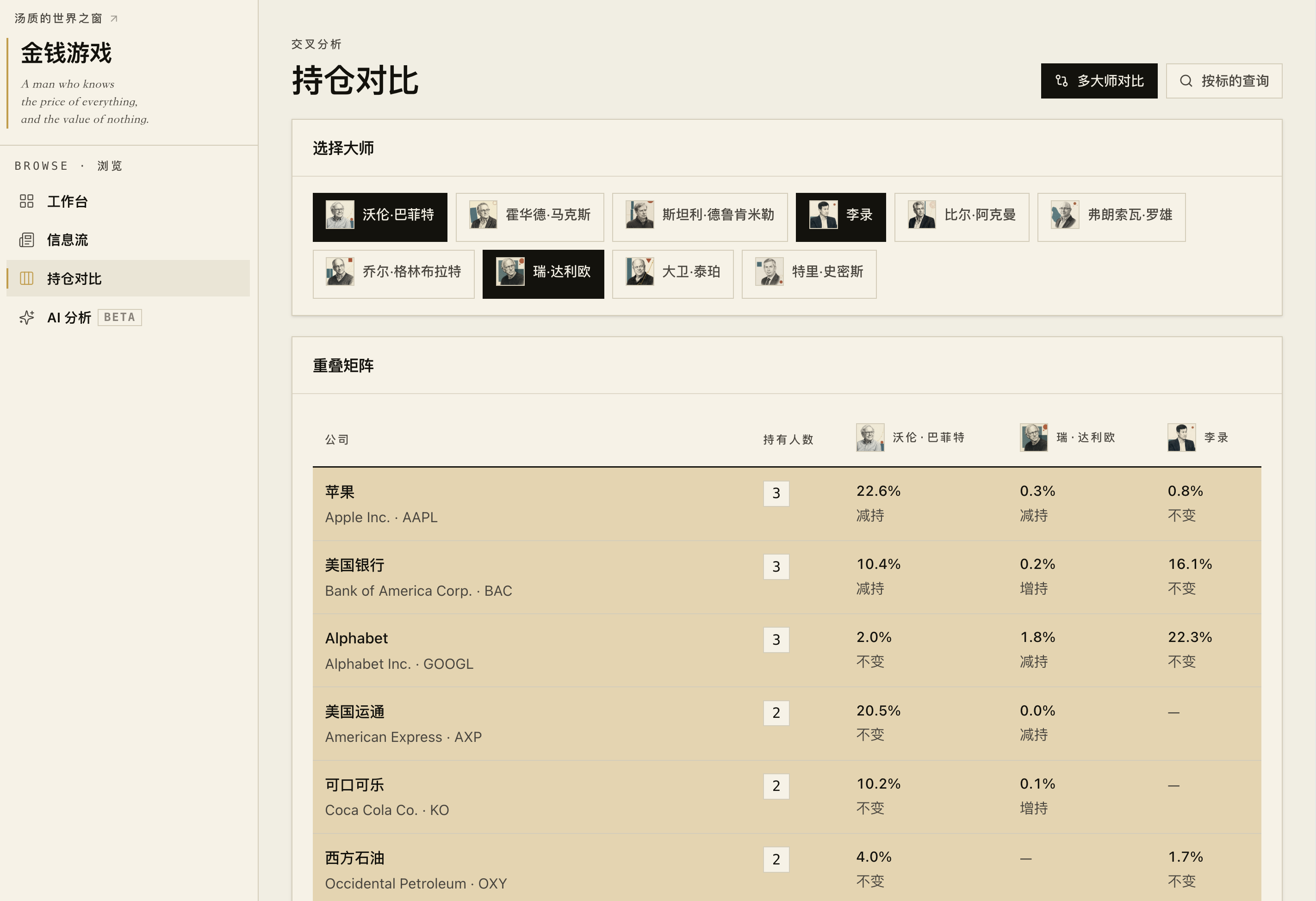The image size is (1316, 901).
Task: Select the 比尔·阿克曼 master chip
Action: pyautogui.click(x=962, y=217)
